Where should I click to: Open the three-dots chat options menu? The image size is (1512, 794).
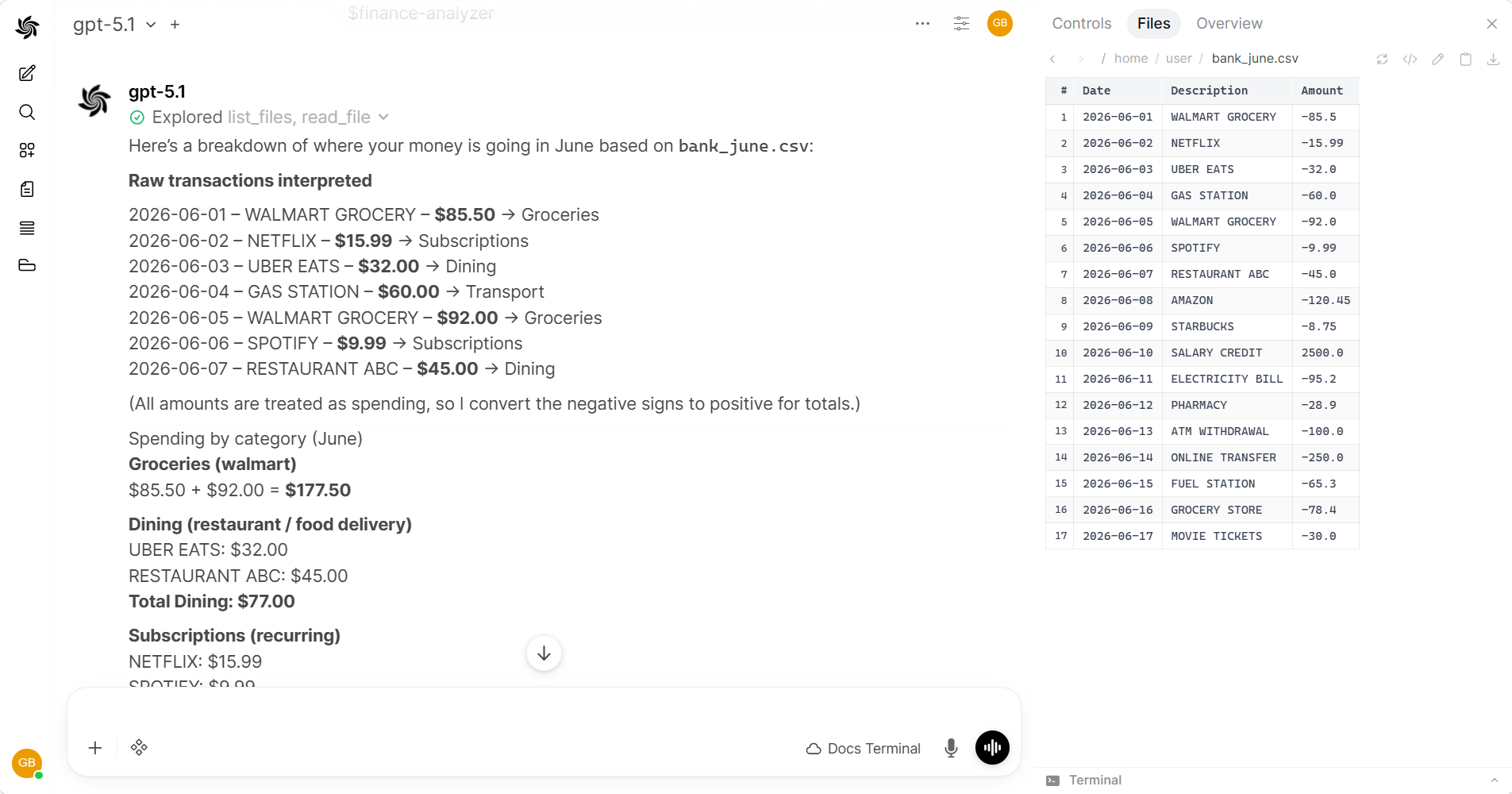click(x=922, y=24)
